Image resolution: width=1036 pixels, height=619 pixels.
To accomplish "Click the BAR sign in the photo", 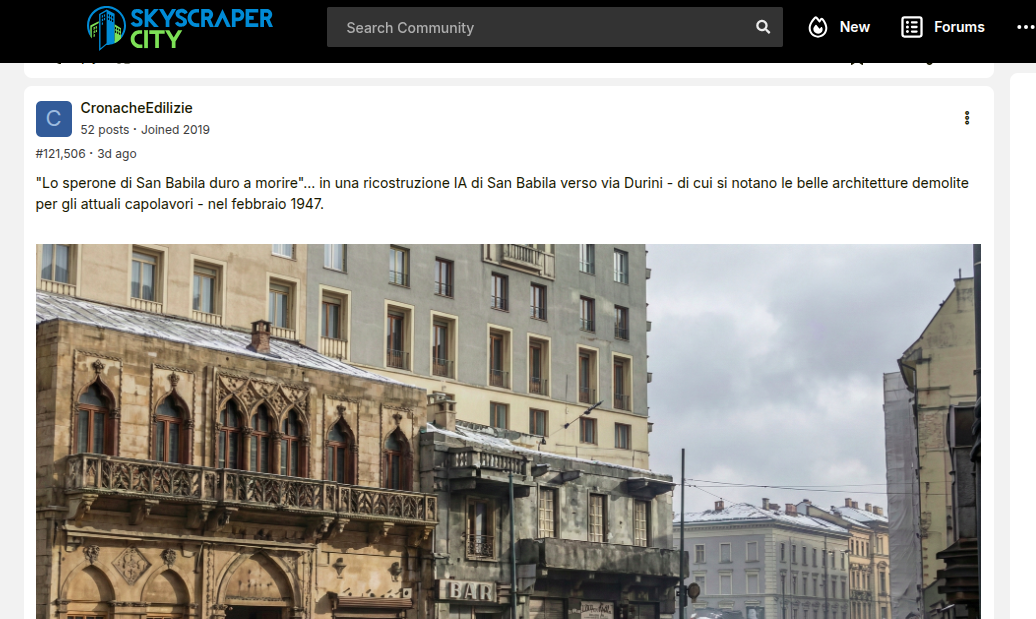I will [468, 591].
